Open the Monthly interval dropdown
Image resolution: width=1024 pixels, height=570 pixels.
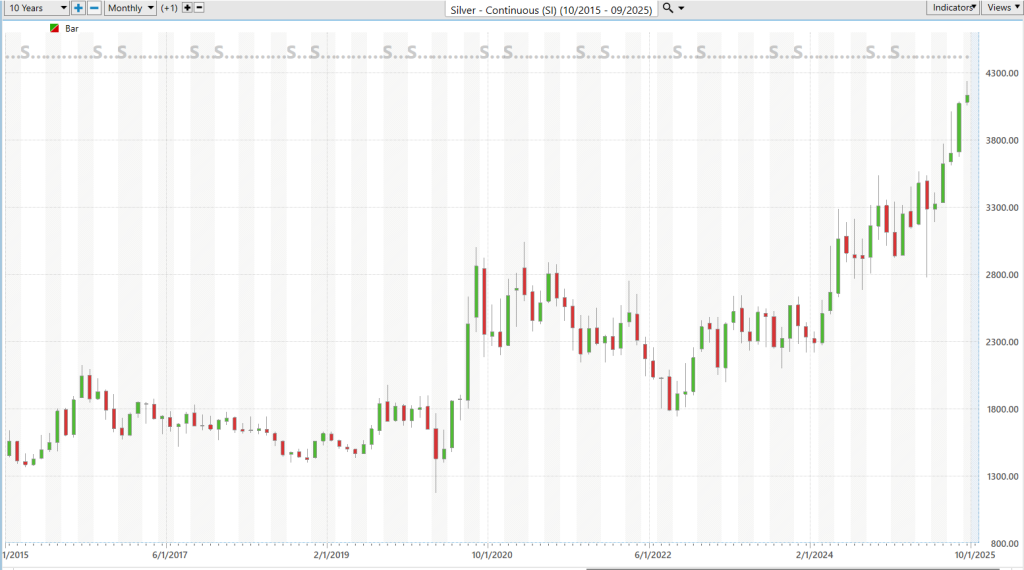(131, 8)
